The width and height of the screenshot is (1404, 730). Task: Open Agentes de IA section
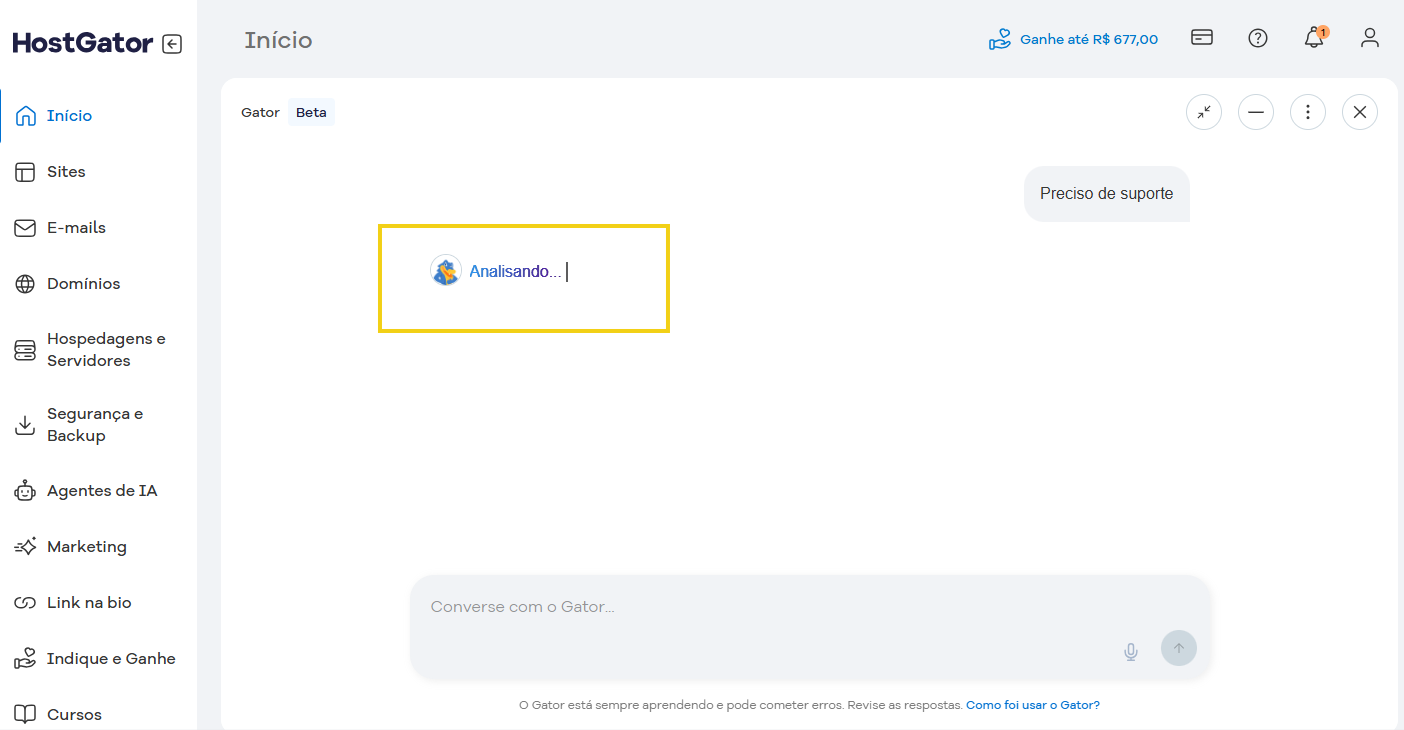click(x=98, y=491)
